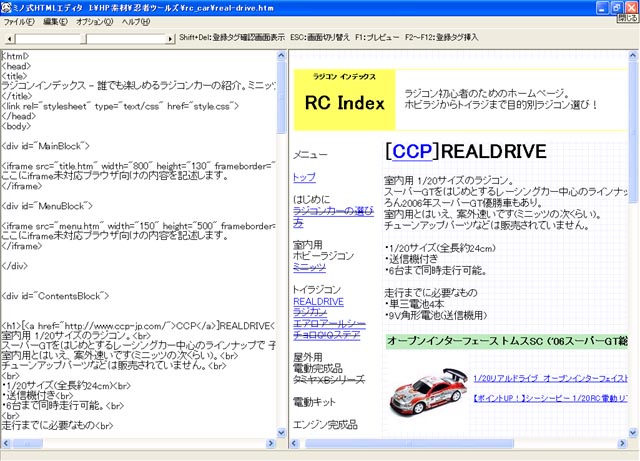Click the right arrow of top slider
640x461 pixels.
tap(170, 39)
